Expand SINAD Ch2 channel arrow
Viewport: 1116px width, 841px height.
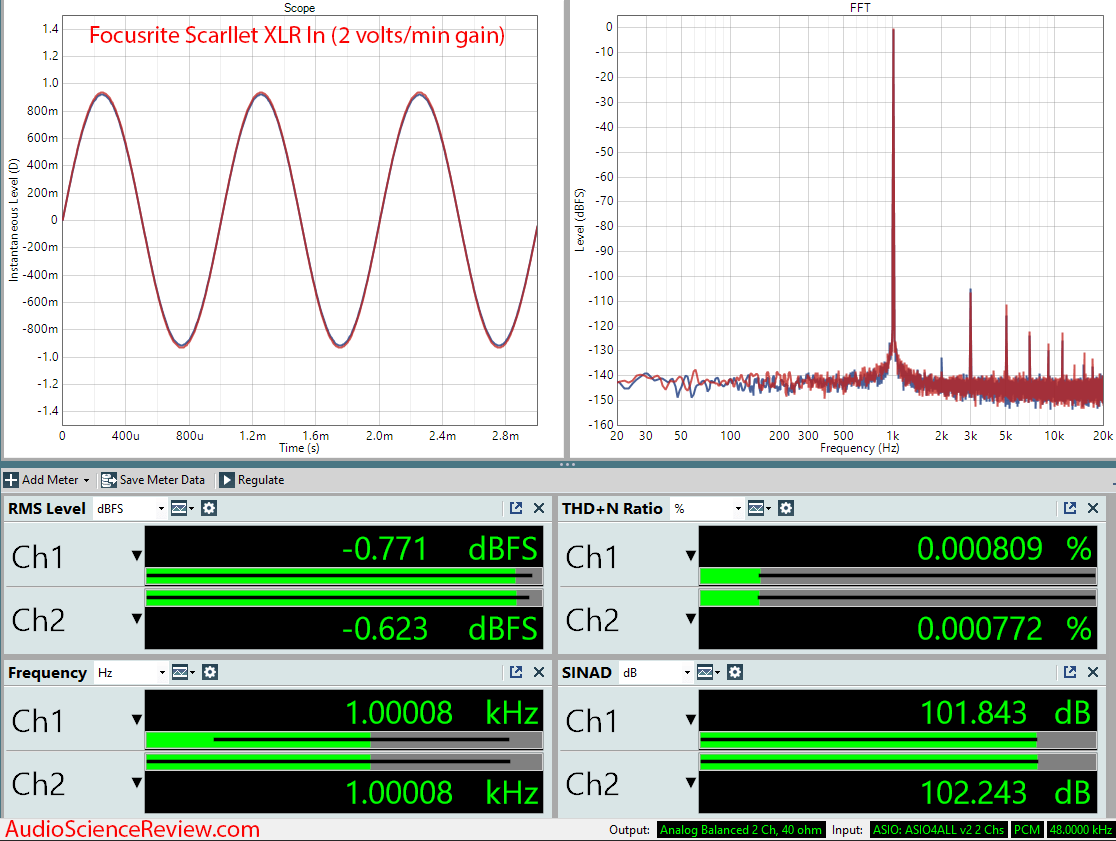690,783
